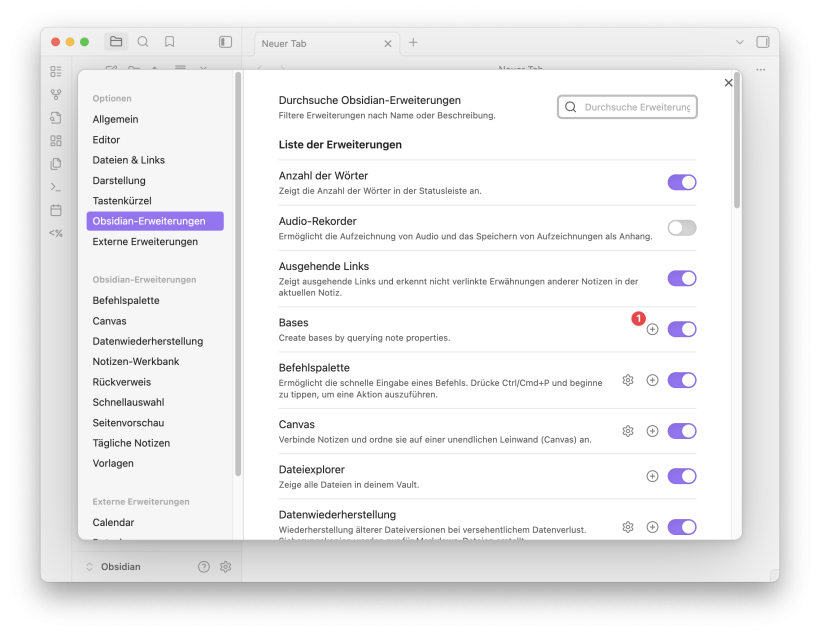Open Notizen-Werkbank settings

(155, 361)
